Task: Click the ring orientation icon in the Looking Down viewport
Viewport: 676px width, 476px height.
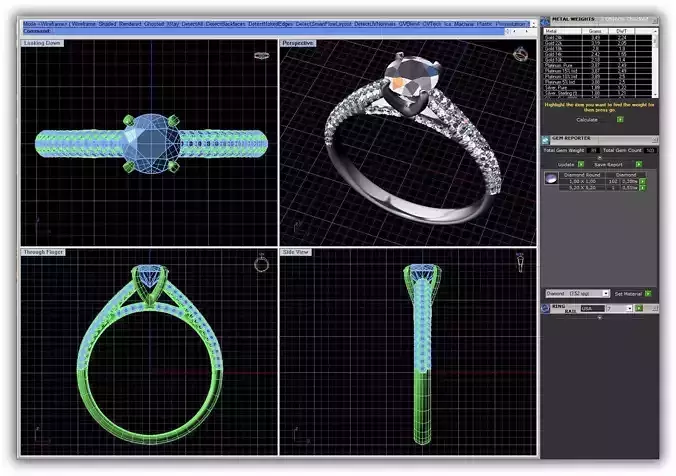Action: coord(261,56)
